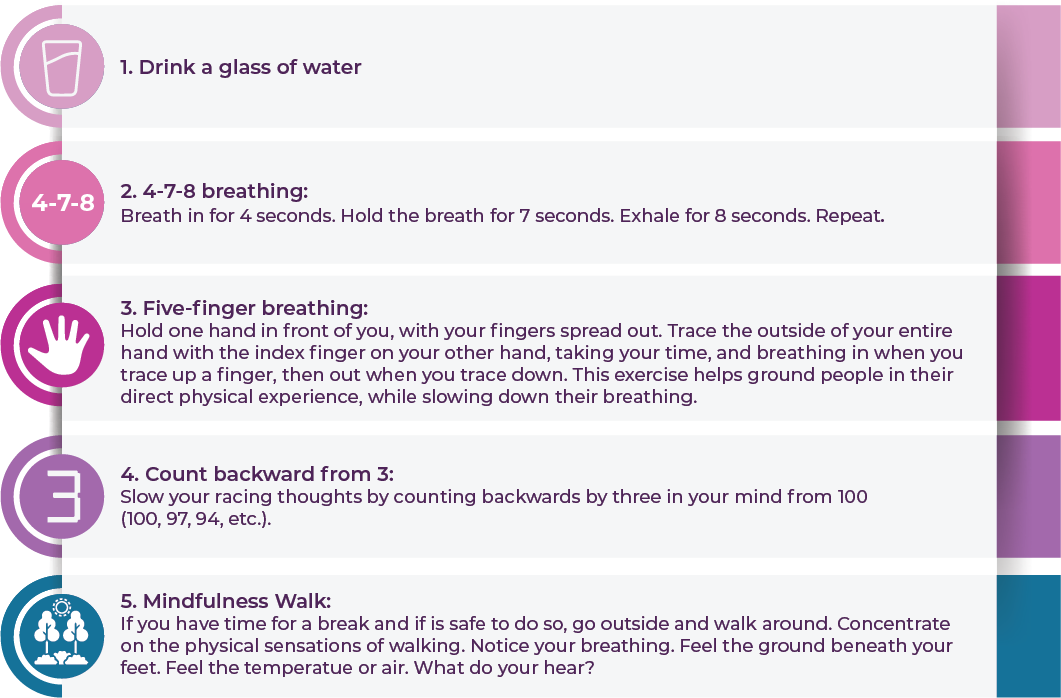Image resolution: width=1061 pixels, height=698 pixels.
Task: Click the 4-7-8 breathing instruction sentence
Action: pyautogui.click(x=502, y=216)
